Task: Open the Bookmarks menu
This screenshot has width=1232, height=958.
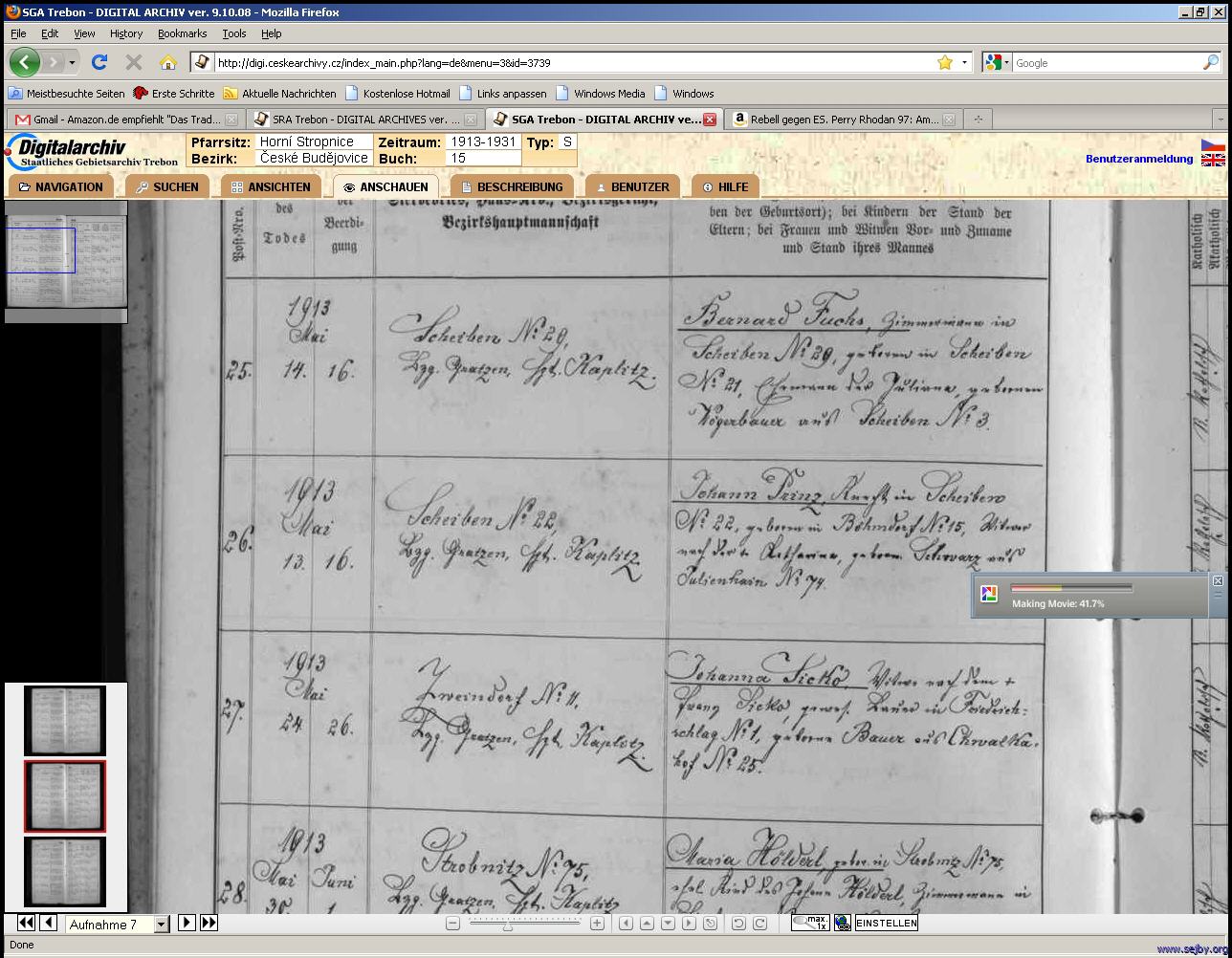Action: (182, 33)
